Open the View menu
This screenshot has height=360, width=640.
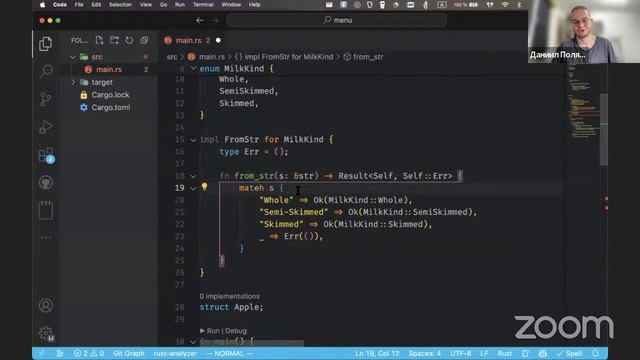[x=146, y=5]
